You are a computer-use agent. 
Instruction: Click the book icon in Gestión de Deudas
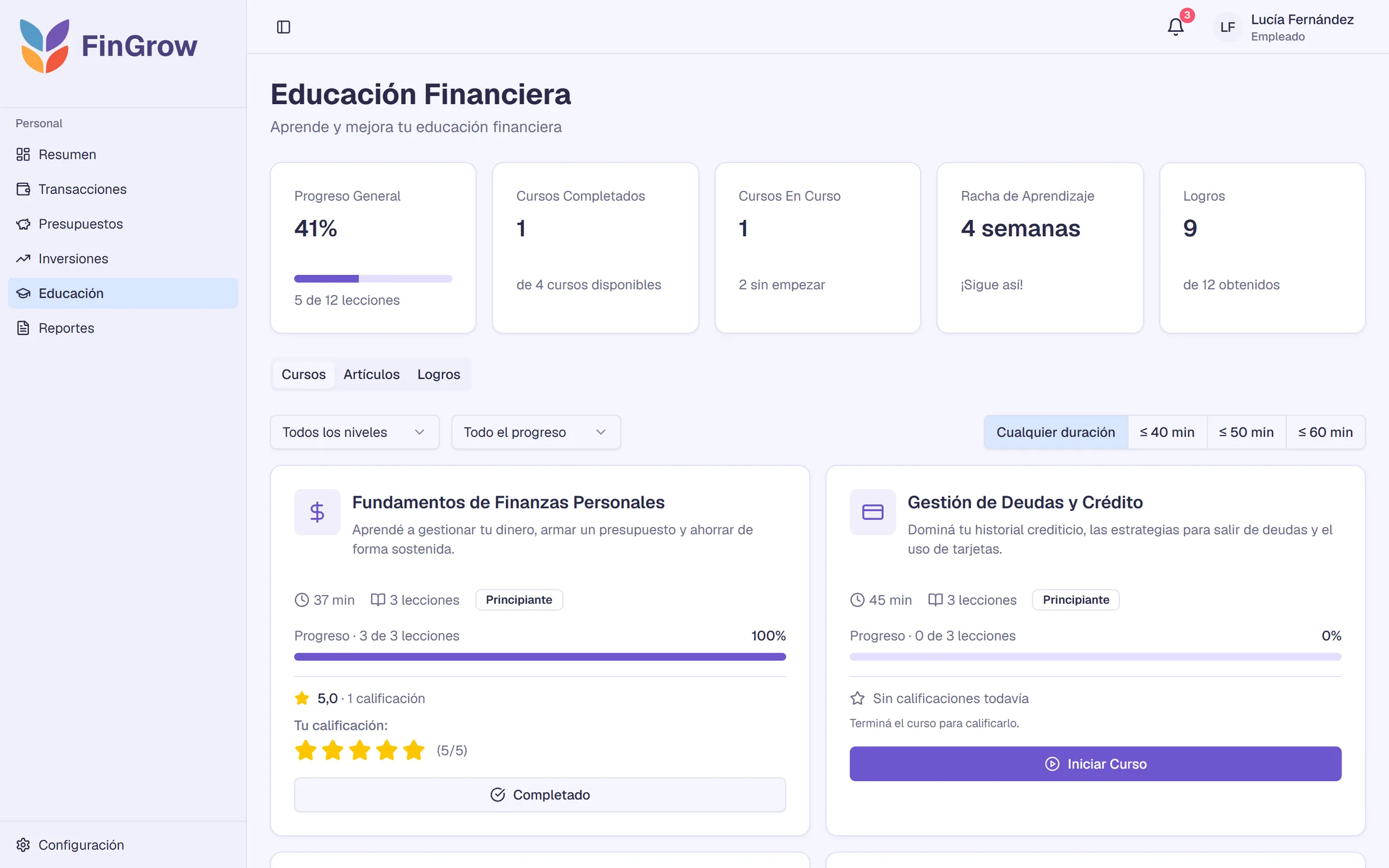point(935,600)
